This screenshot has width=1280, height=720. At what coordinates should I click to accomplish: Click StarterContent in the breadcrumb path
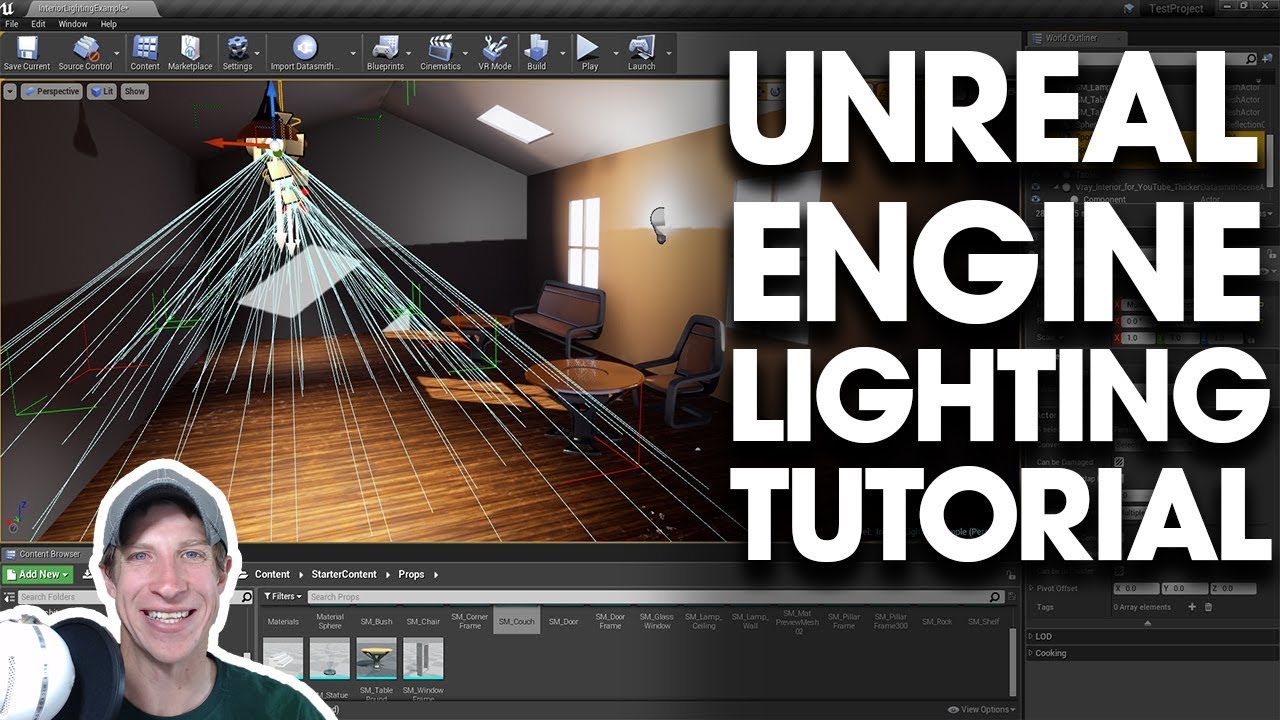[x=343, y=575]
